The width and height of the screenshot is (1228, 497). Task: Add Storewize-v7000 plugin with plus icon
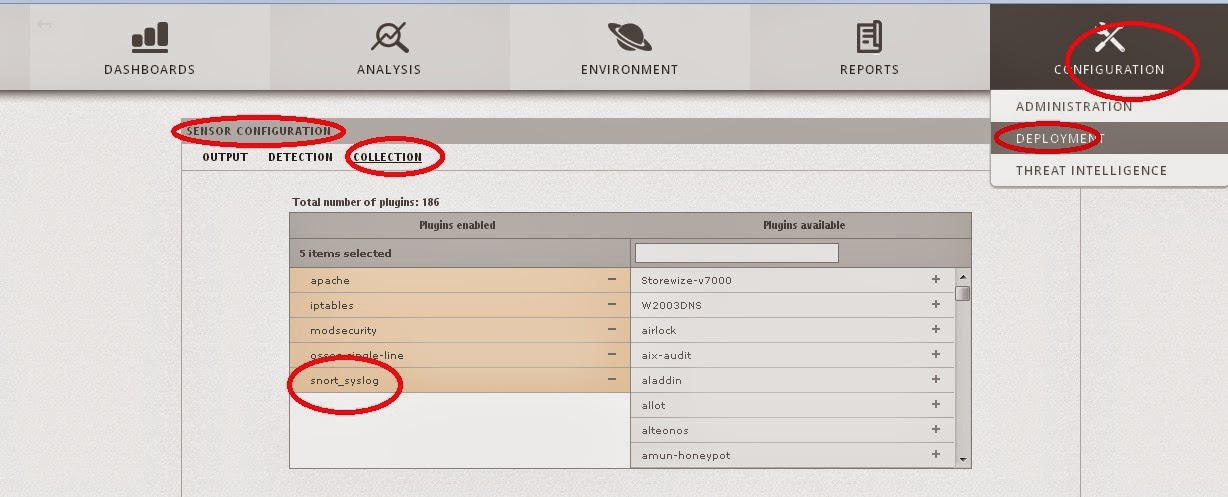(x=936, y=280)
